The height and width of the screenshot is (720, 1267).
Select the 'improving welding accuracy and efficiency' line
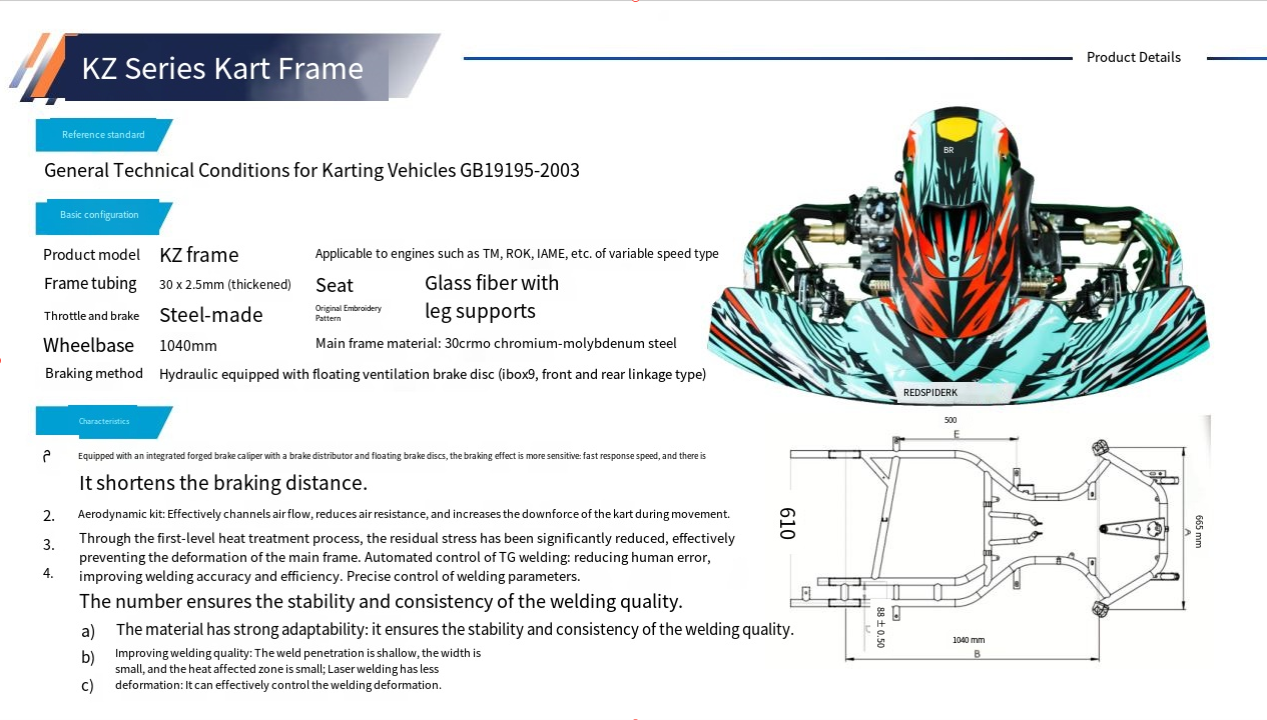coord(329,577)
